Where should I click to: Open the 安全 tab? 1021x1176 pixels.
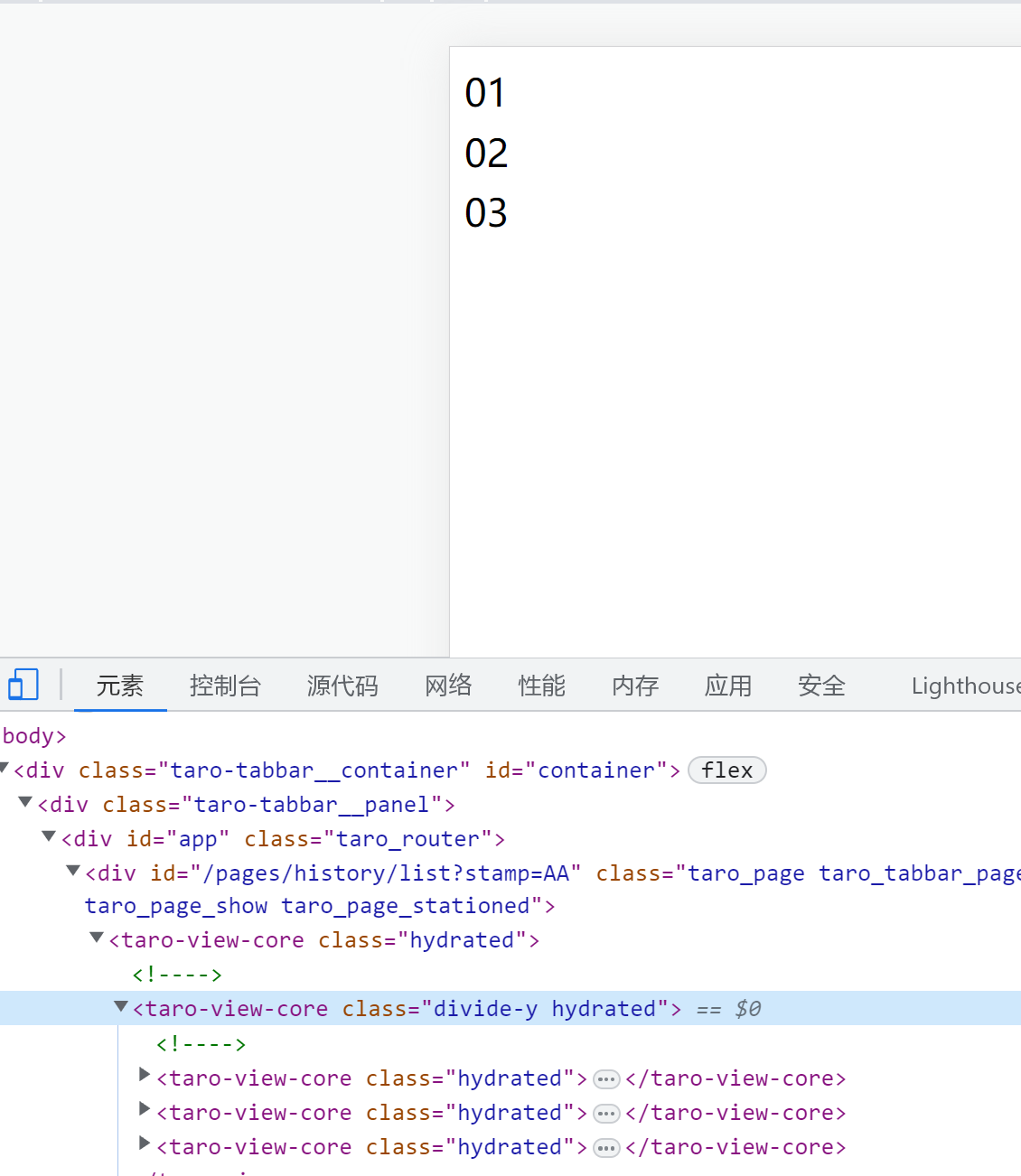tap(820, 686)
